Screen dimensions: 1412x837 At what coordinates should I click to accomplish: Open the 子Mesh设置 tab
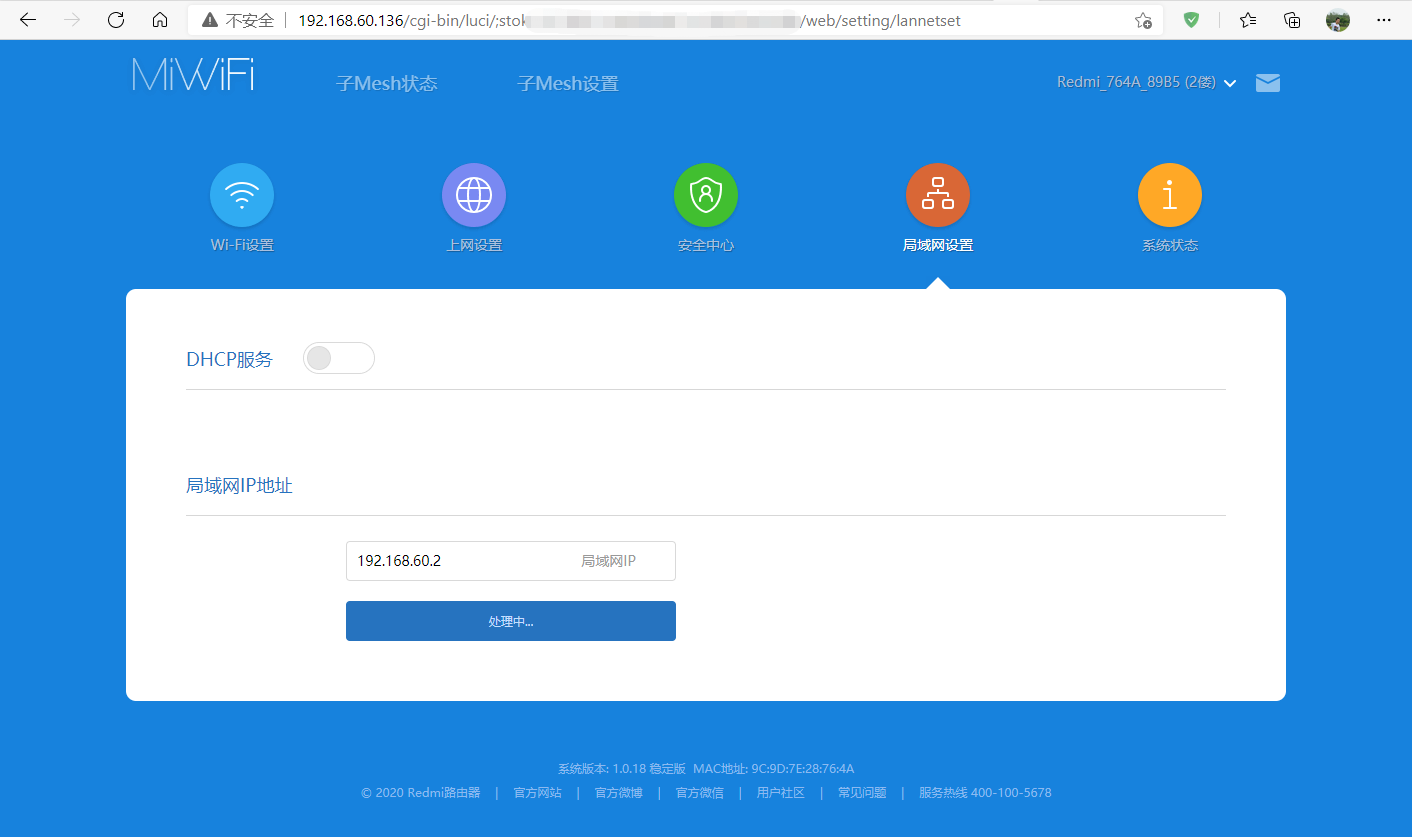[567, 84]
